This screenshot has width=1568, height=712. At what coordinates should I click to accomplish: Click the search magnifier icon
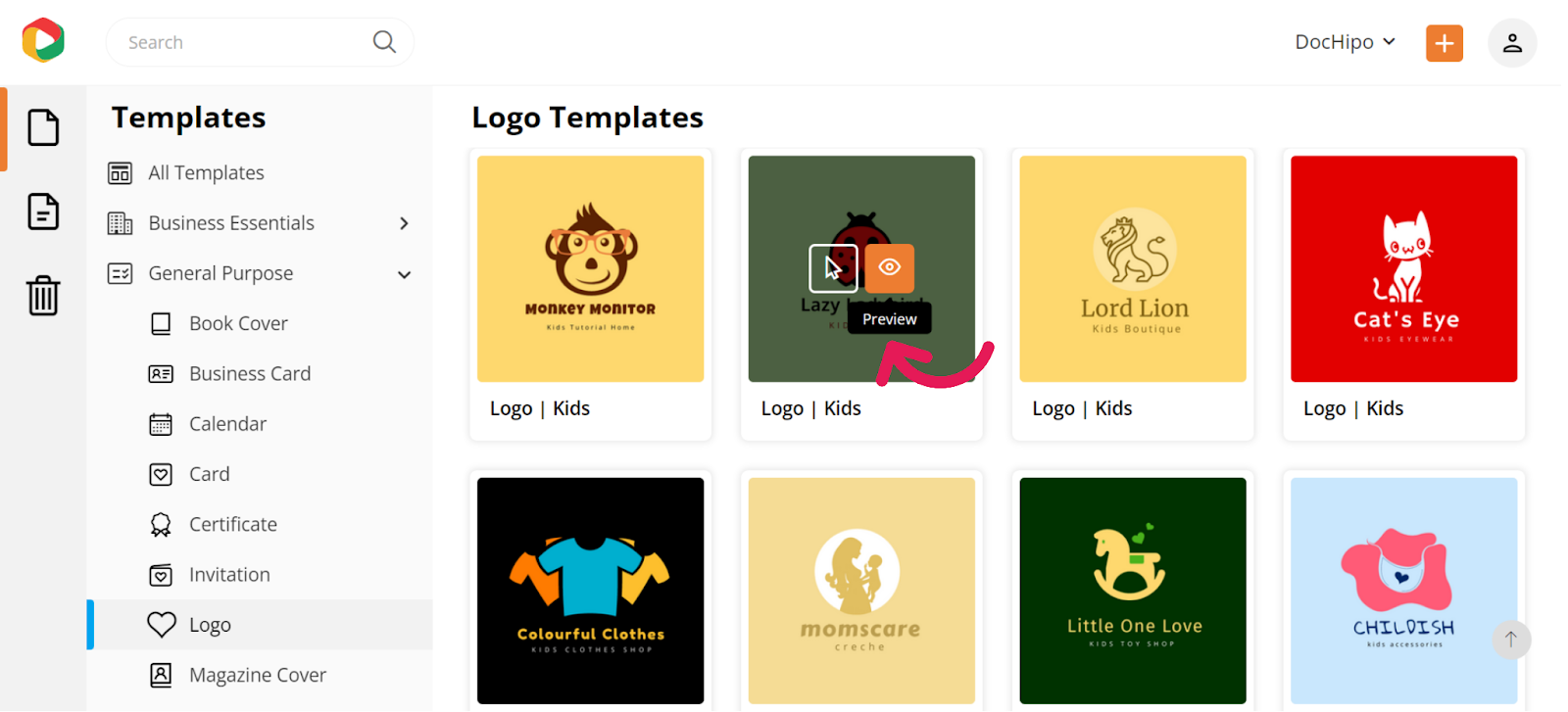(384, 42)
